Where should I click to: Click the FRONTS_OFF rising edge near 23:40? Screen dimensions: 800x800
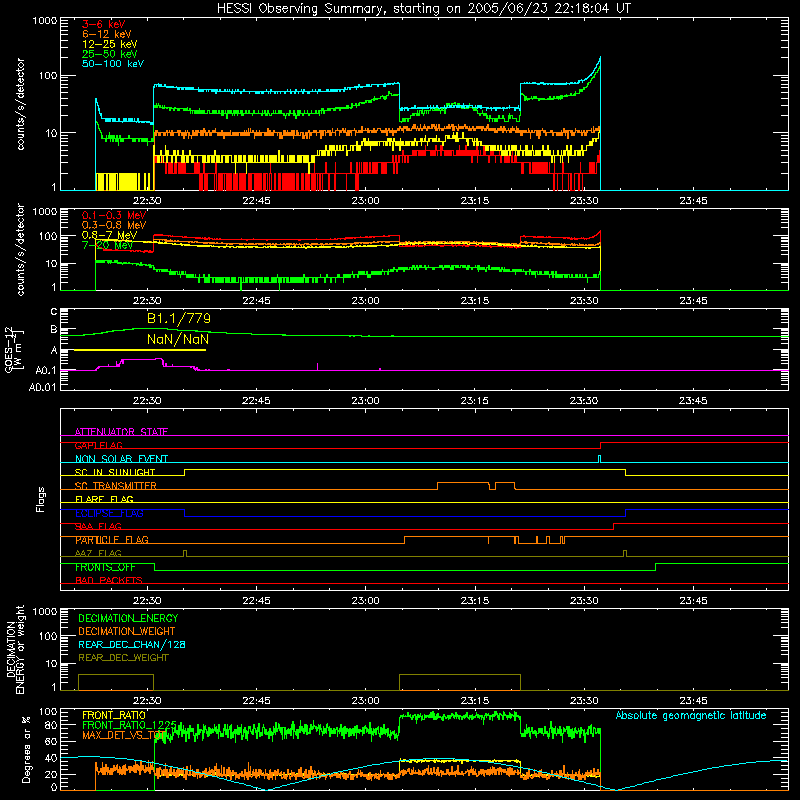656,567
